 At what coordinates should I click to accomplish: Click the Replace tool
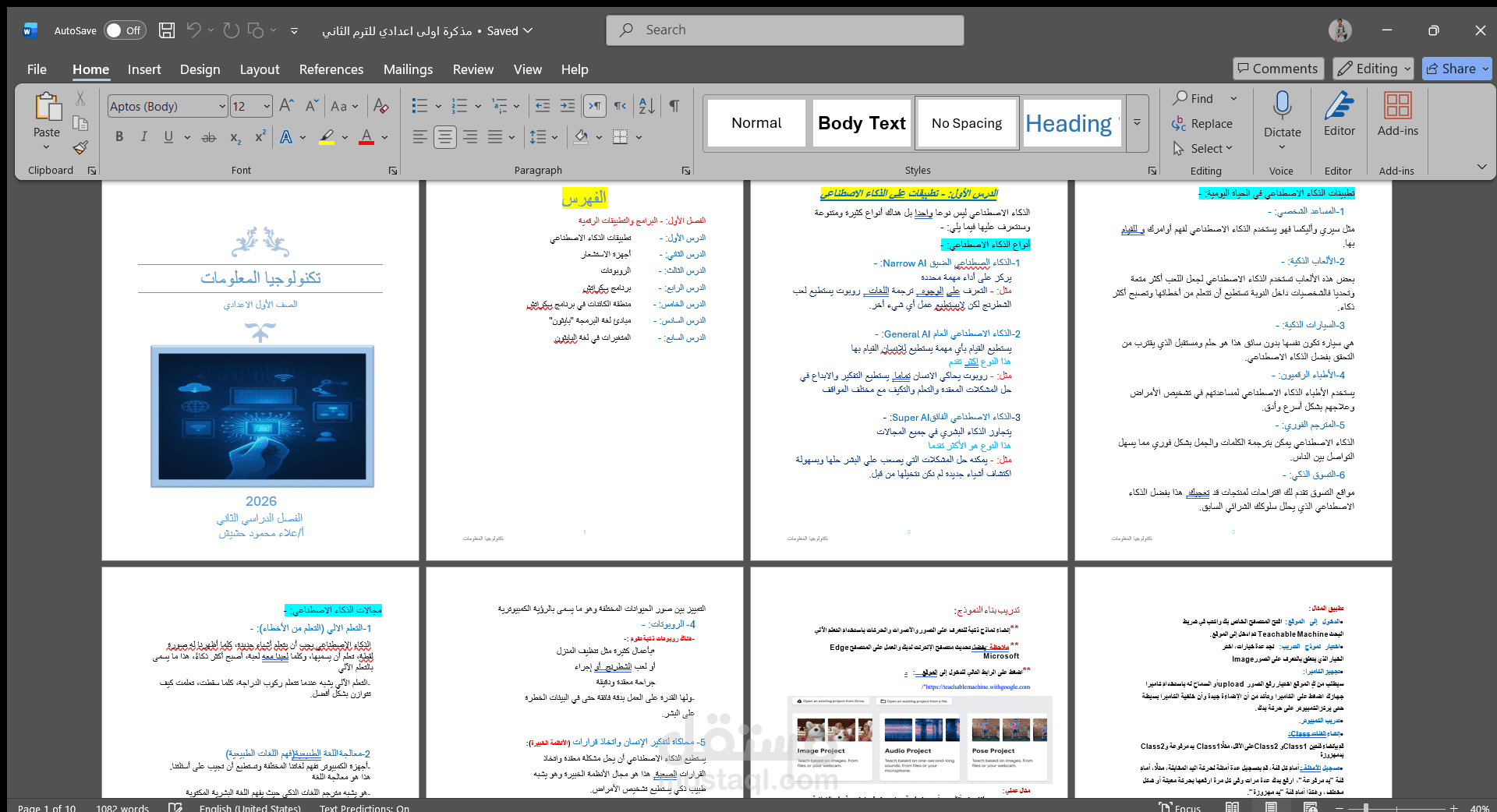pos(1202,123)
